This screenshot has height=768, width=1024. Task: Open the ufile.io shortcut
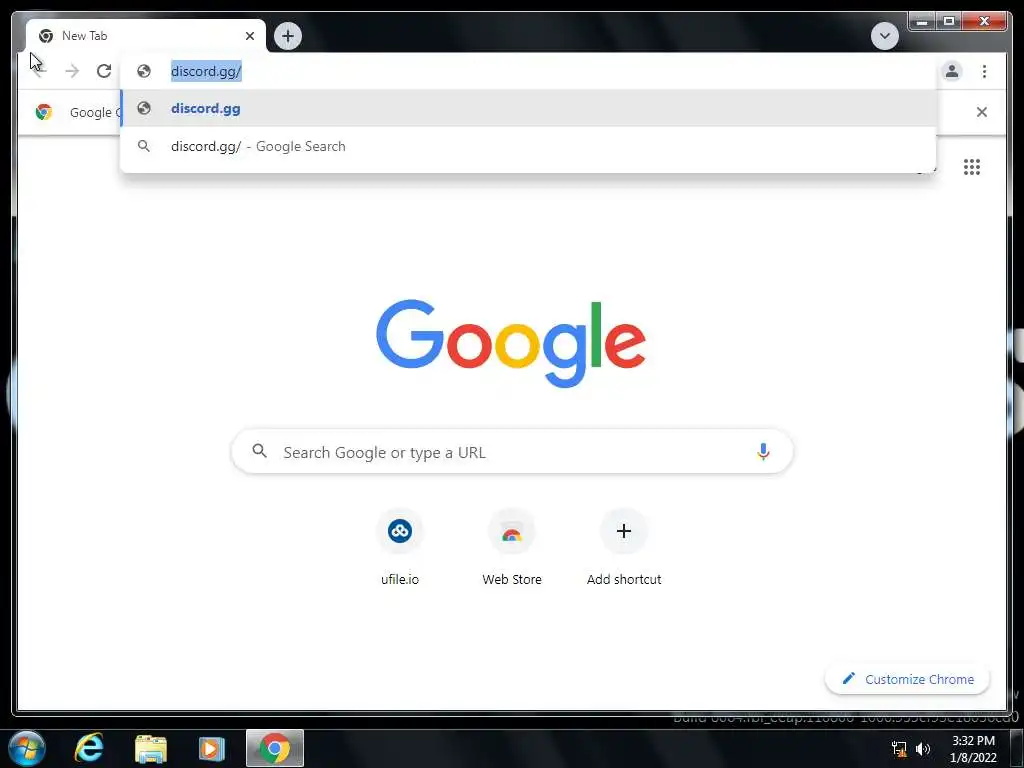point(400,547)
